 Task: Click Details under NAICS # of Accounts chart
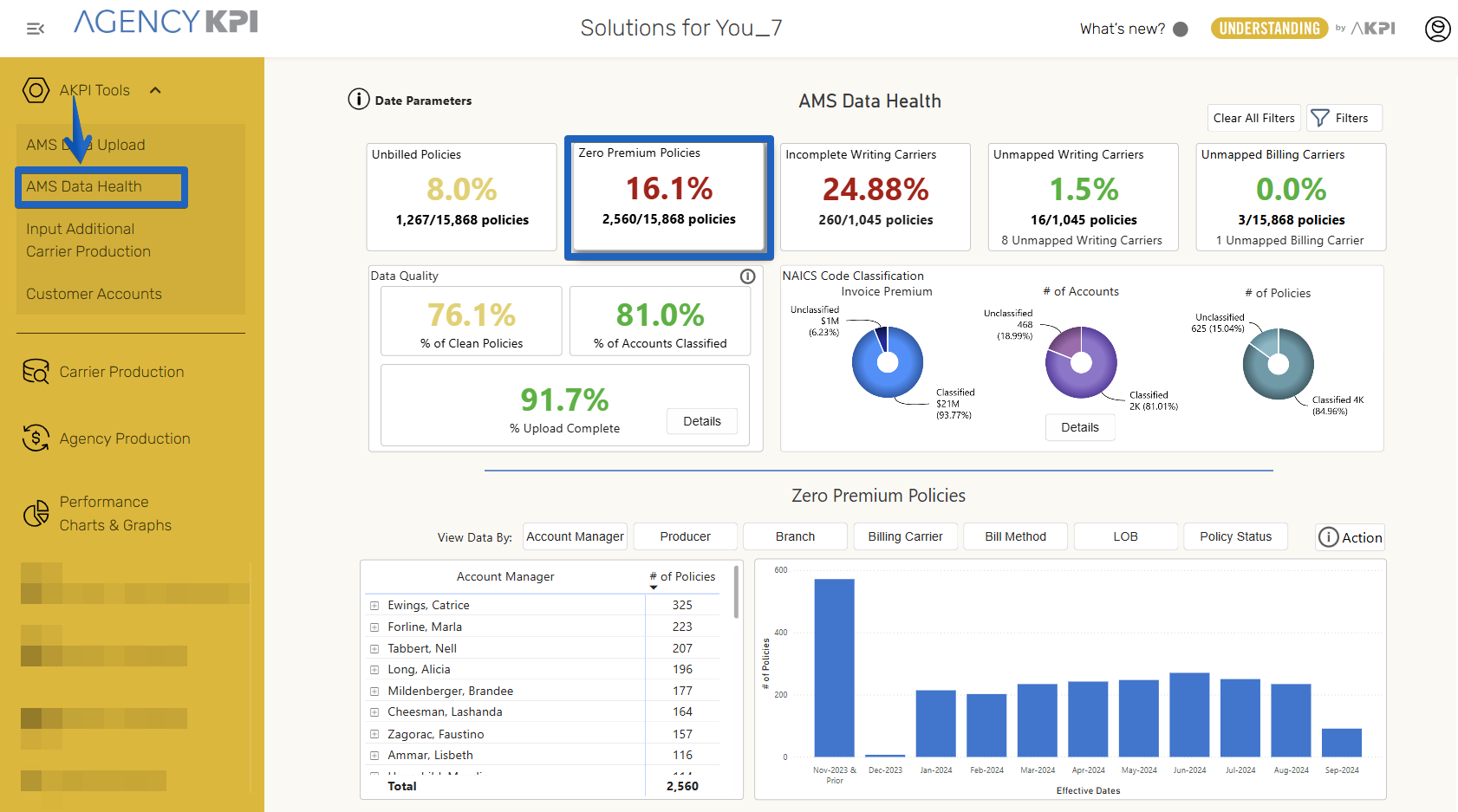(1080, 427)
